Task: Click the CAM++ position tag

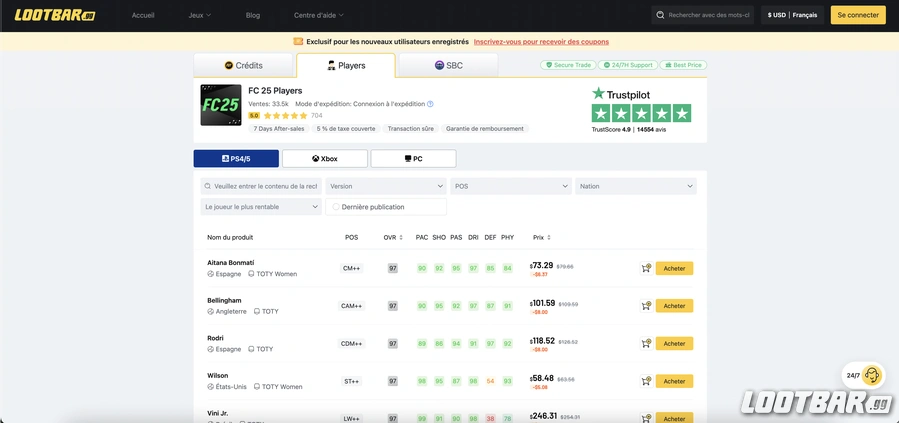Action: tap(351, 306)
